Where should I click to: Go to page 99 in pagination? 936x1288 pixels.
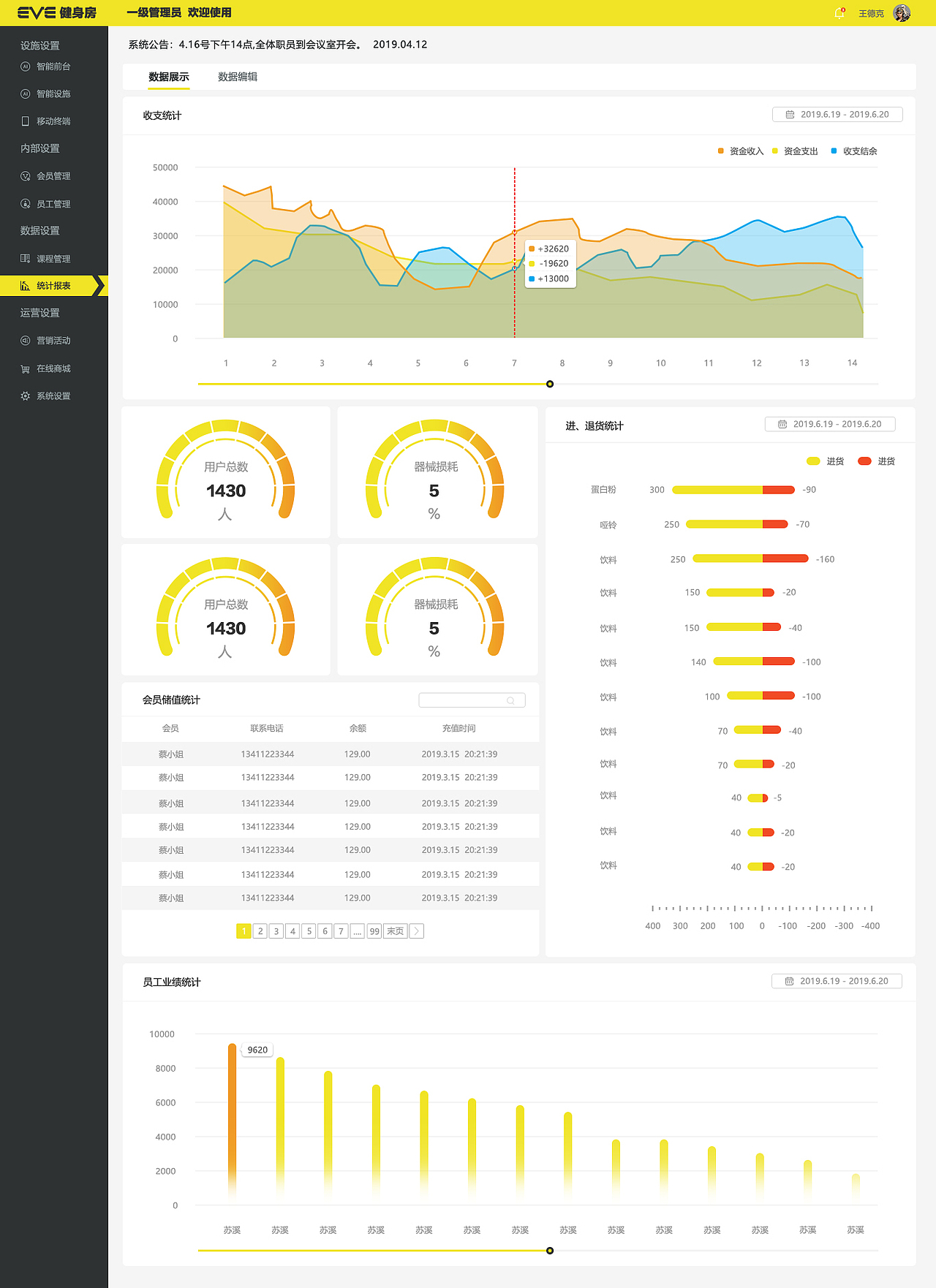(x=374, y=931)
